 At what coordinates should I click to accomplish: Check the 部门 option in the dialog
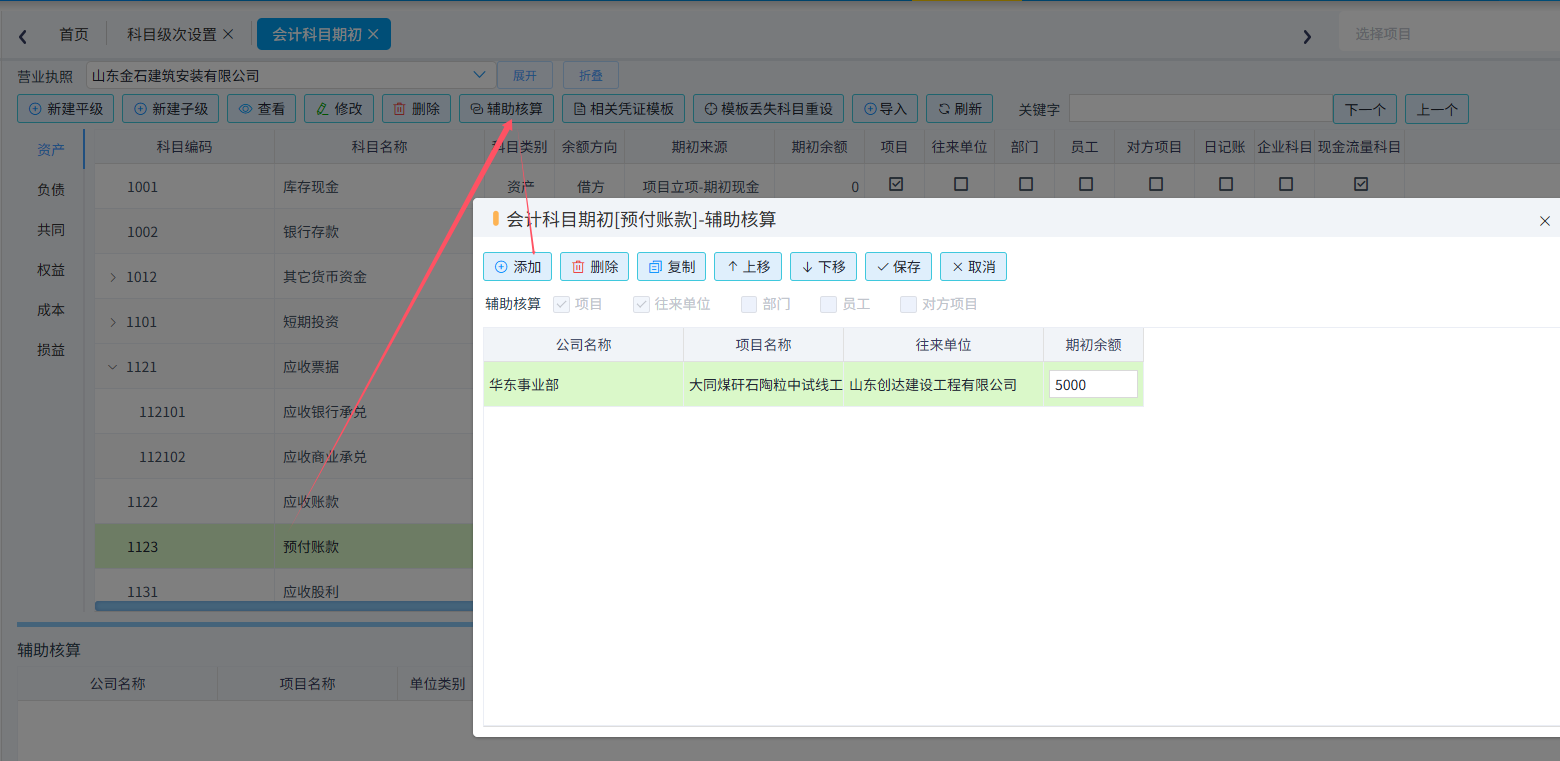click(x=749, y=304)
